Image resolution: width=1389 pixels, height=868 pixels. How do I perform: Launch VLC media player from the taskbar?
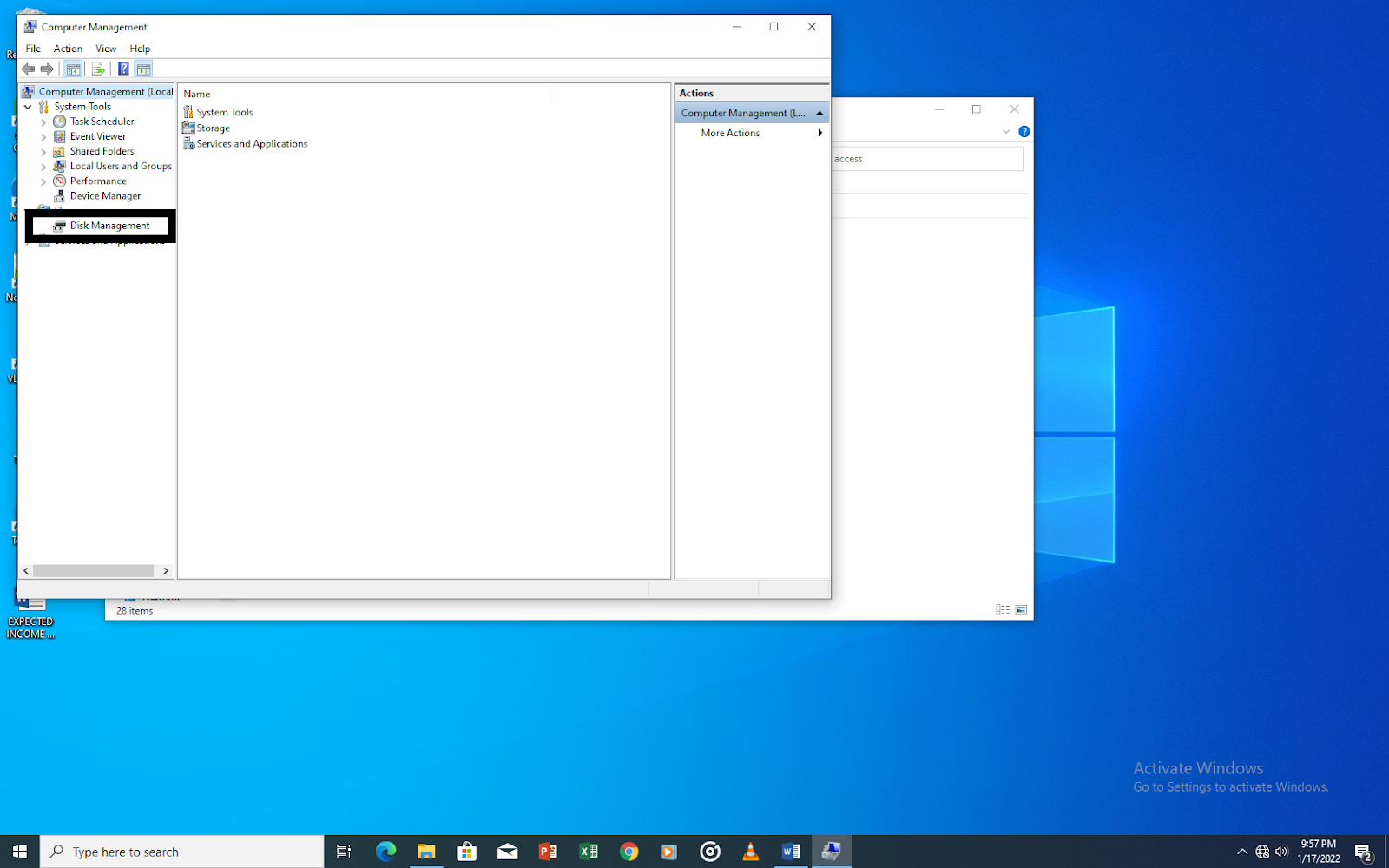tap(750, 852)
